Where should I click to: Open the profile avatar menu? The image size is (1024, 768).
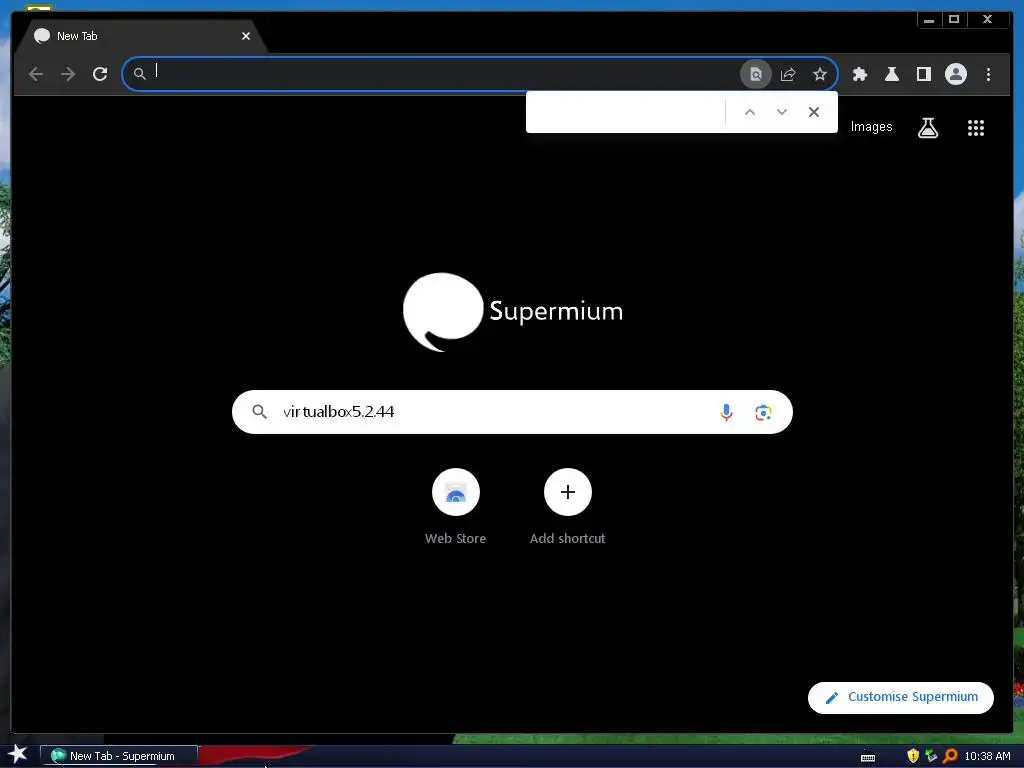[956, 74]
